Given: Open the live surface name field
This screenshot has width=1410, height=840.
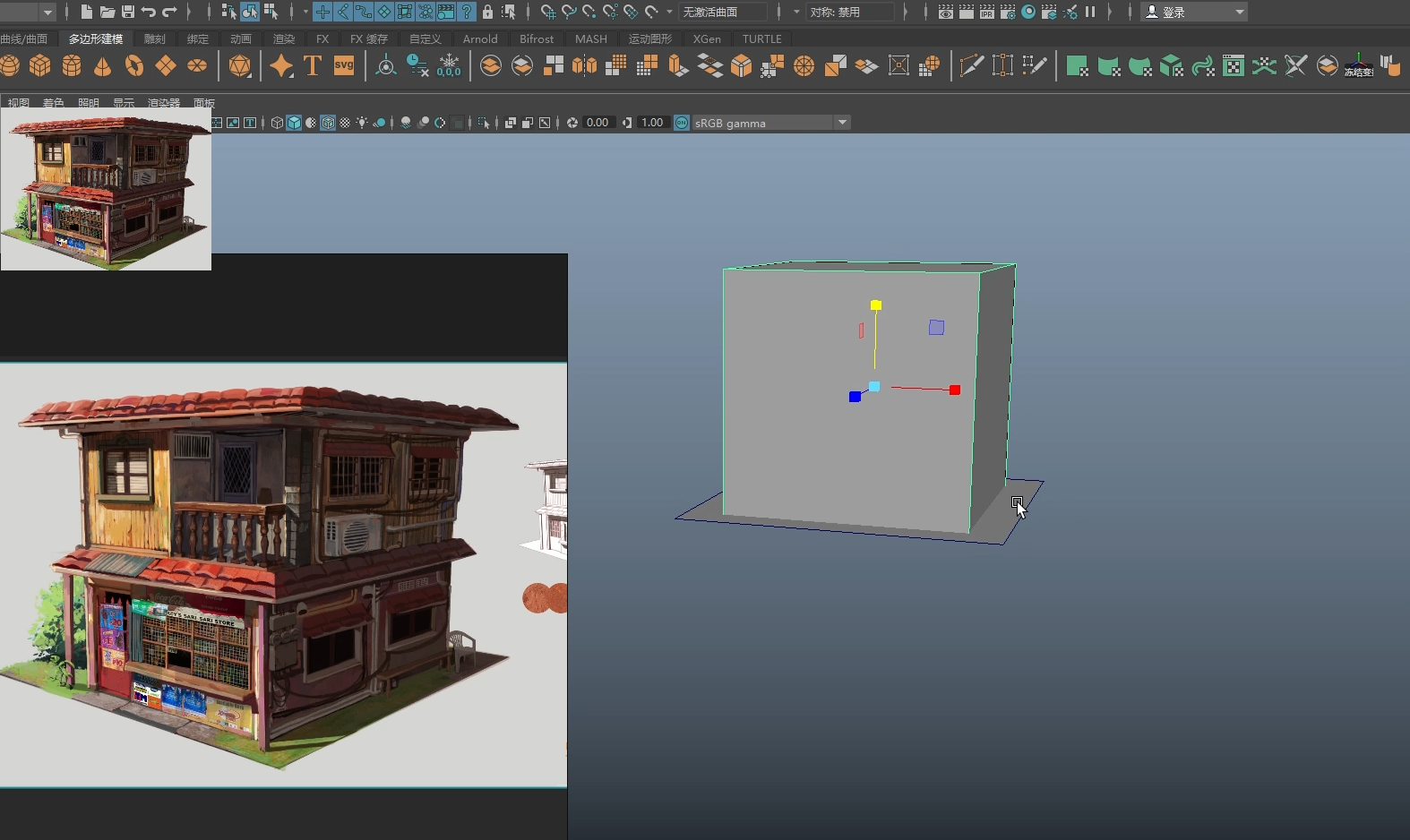Looking at the screenshot, I should (723, 12).
